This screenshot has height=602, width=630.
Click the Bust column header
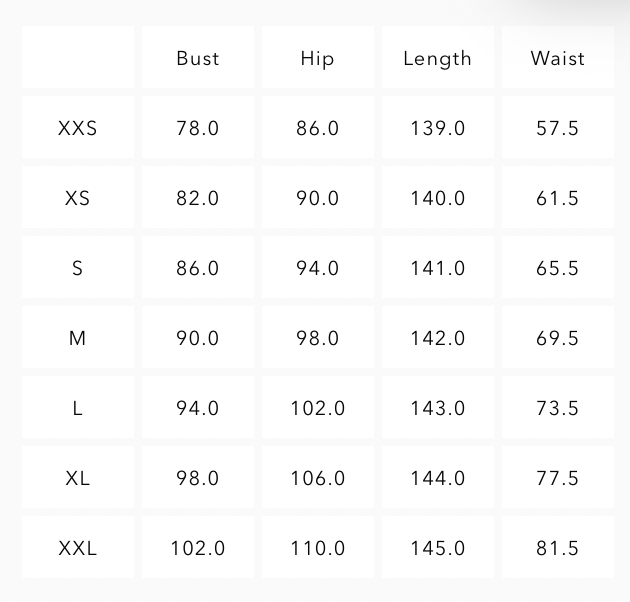tap(197, 58)
